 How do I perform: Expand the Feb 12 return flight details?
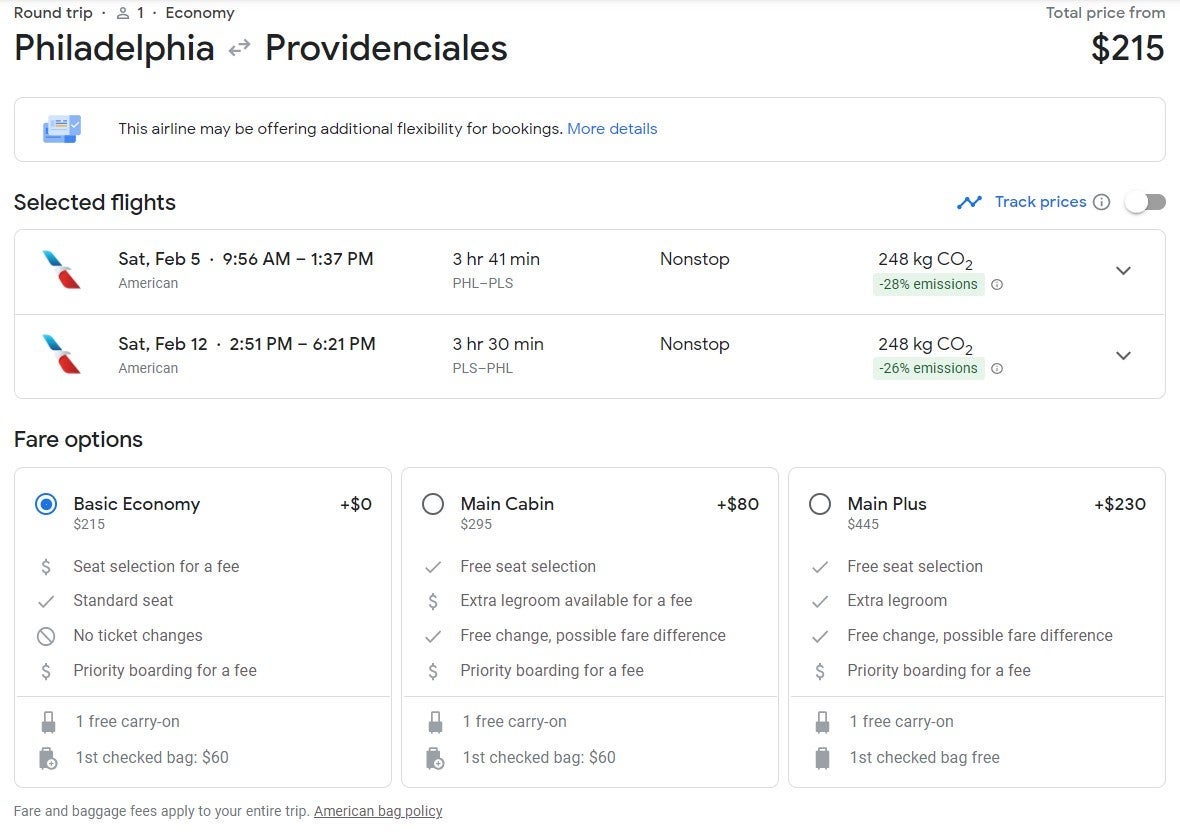tap(1123, 356)
